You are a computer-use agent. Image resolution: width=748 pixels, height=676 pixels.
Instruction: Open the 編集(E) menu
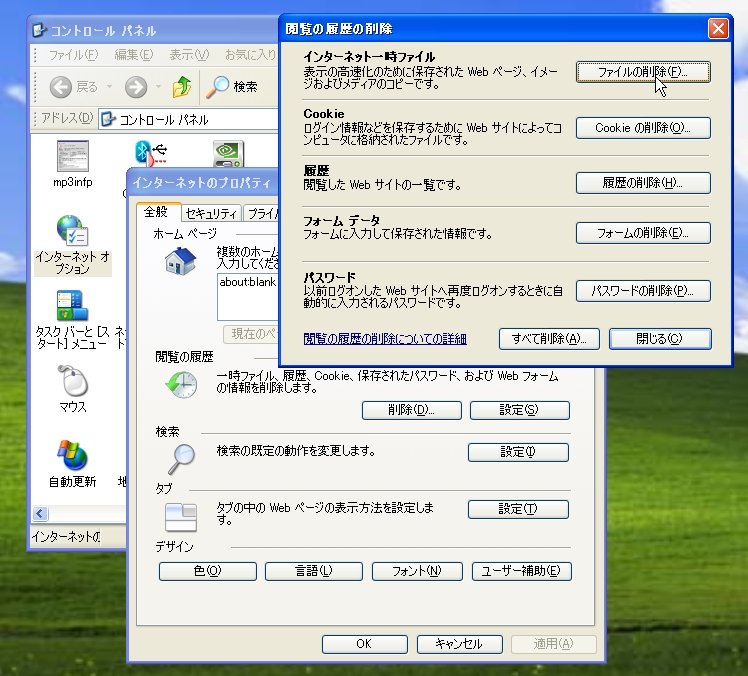point(134,55)
